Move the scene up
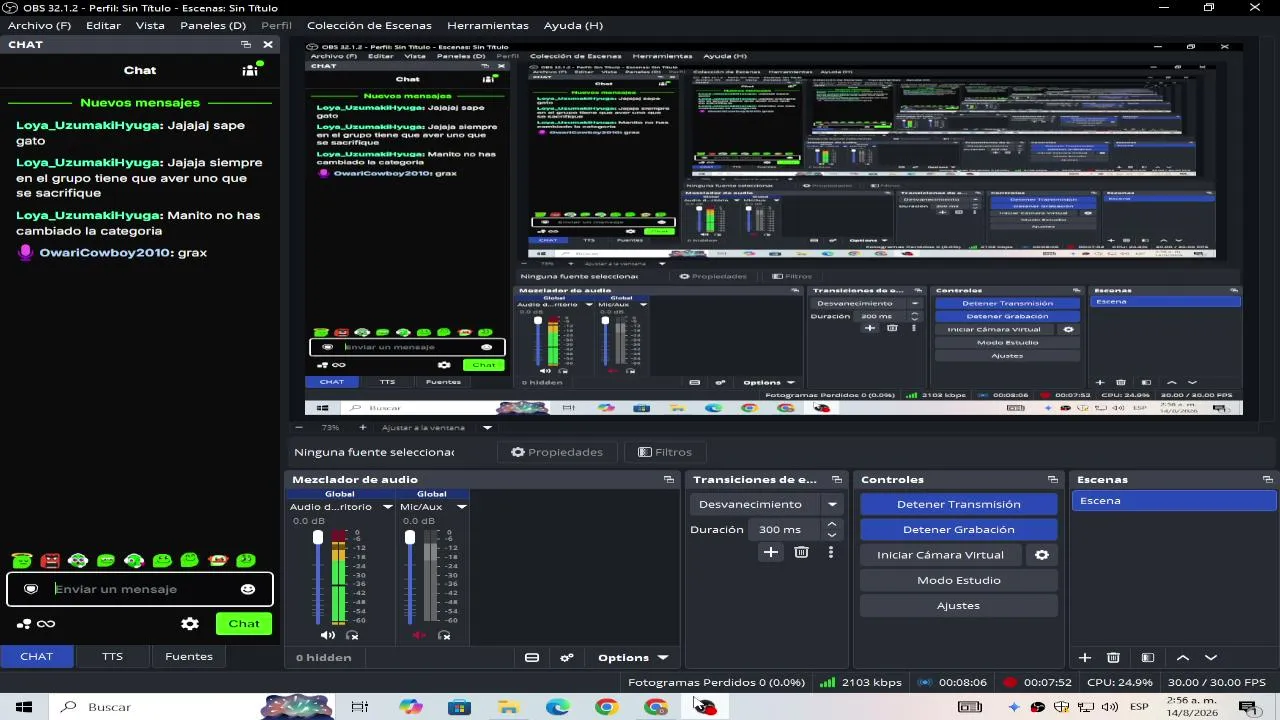The width and height of the screenshot is (1280, 720). pos(1183,657)
